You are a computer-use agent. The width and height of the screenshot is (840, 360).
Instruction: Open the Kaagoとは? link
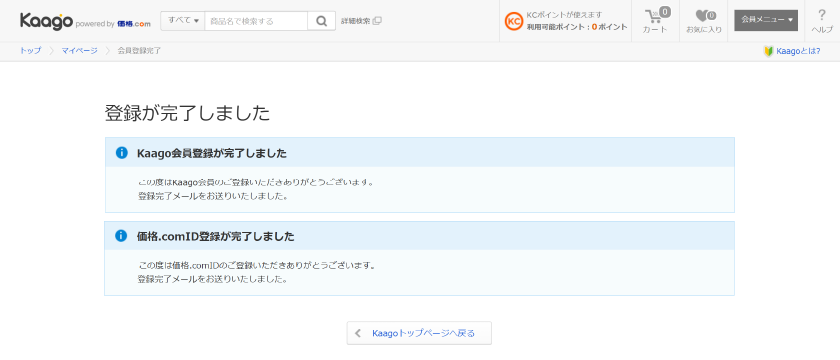(x=798, y=51)
